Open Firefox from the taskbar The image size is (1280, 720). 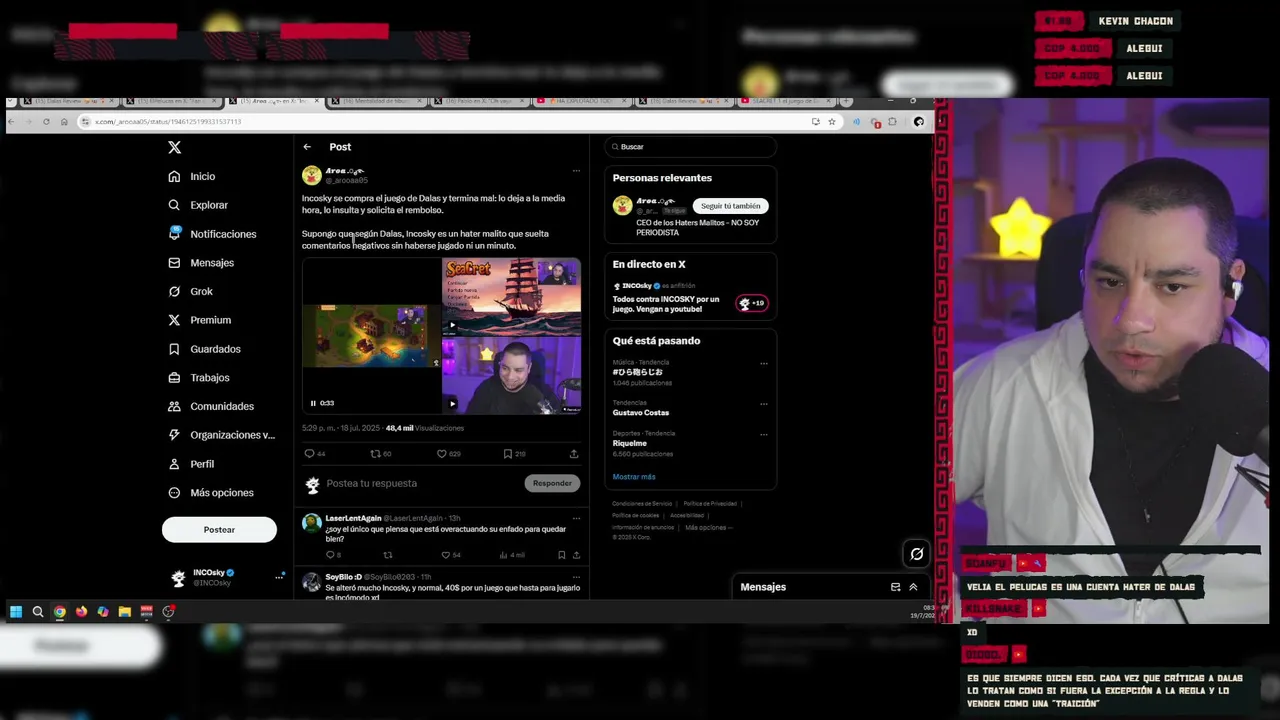(81, 612)
